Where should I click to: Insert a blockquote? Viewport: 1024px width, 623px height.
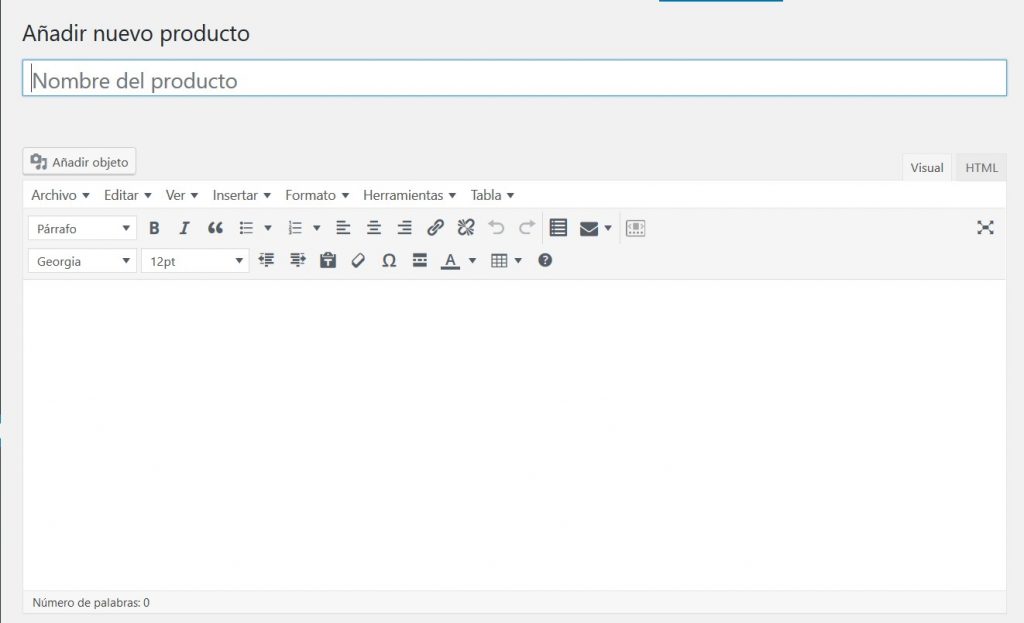coord(215,228)
